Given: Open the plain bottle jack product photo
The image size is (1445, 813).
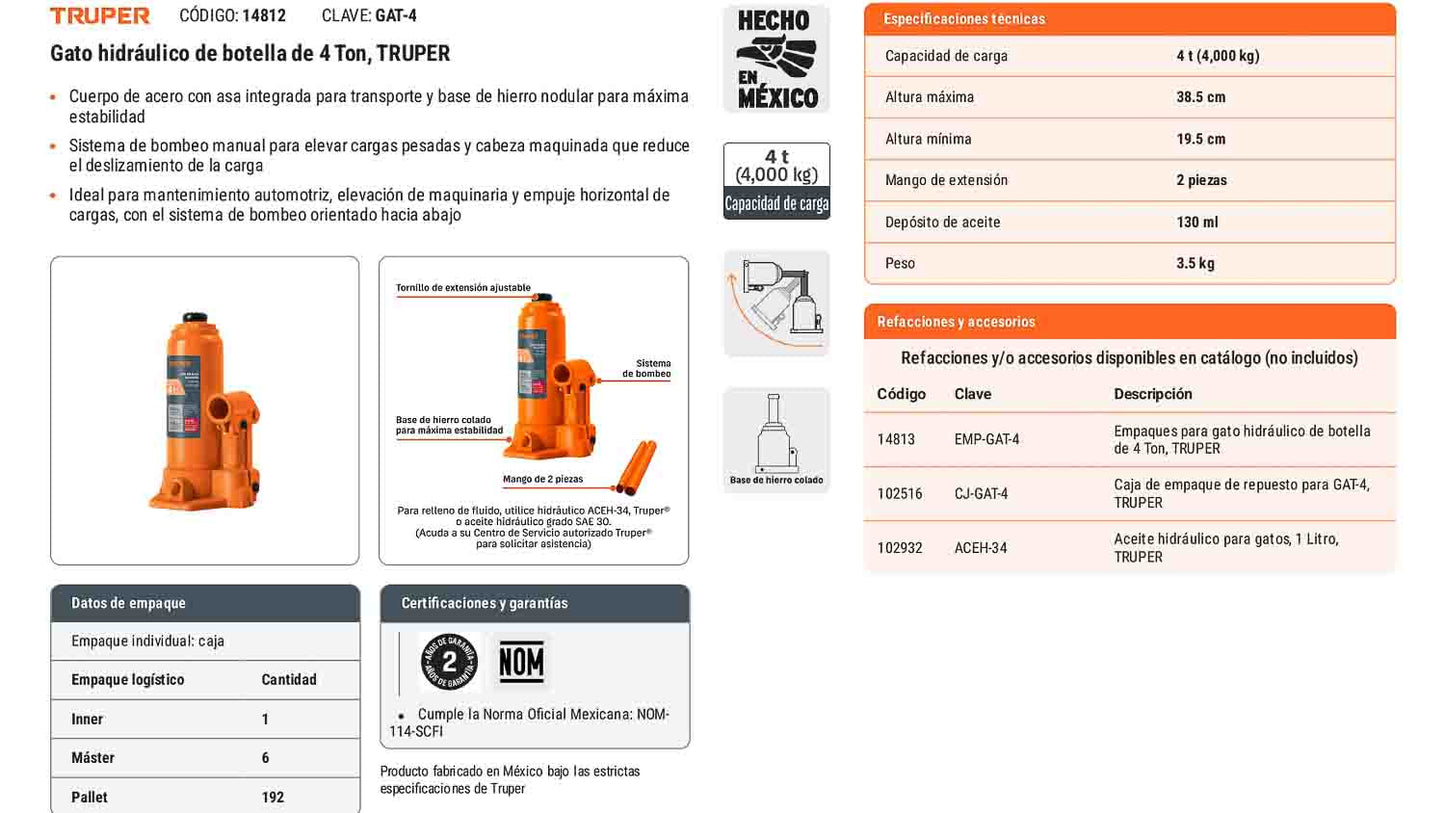Looking at the screenshot, I should [205, 411].
